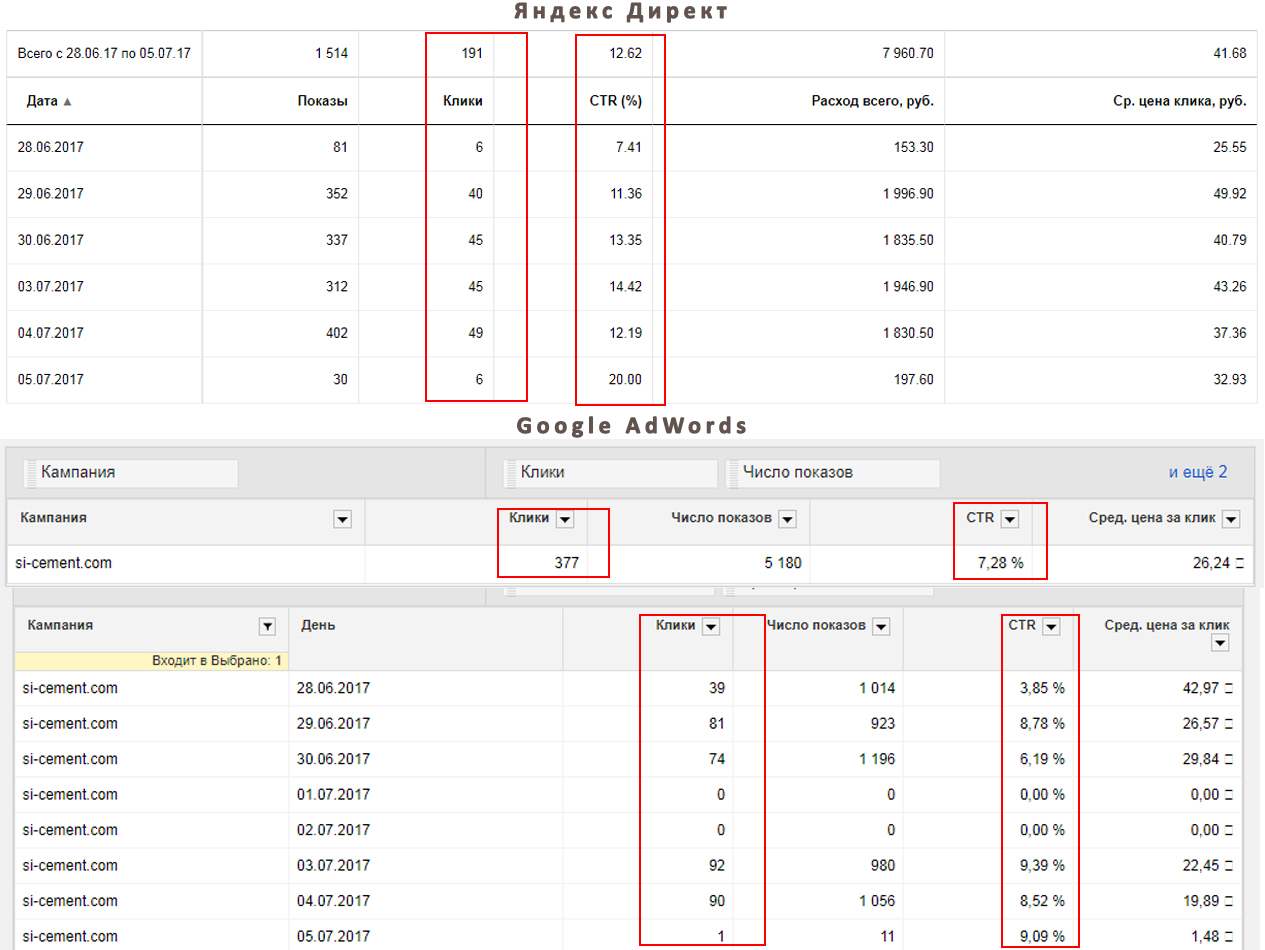Select summary impressions value '5 180'
This screenshot has height=950, width=1265.
click(782, 563)
